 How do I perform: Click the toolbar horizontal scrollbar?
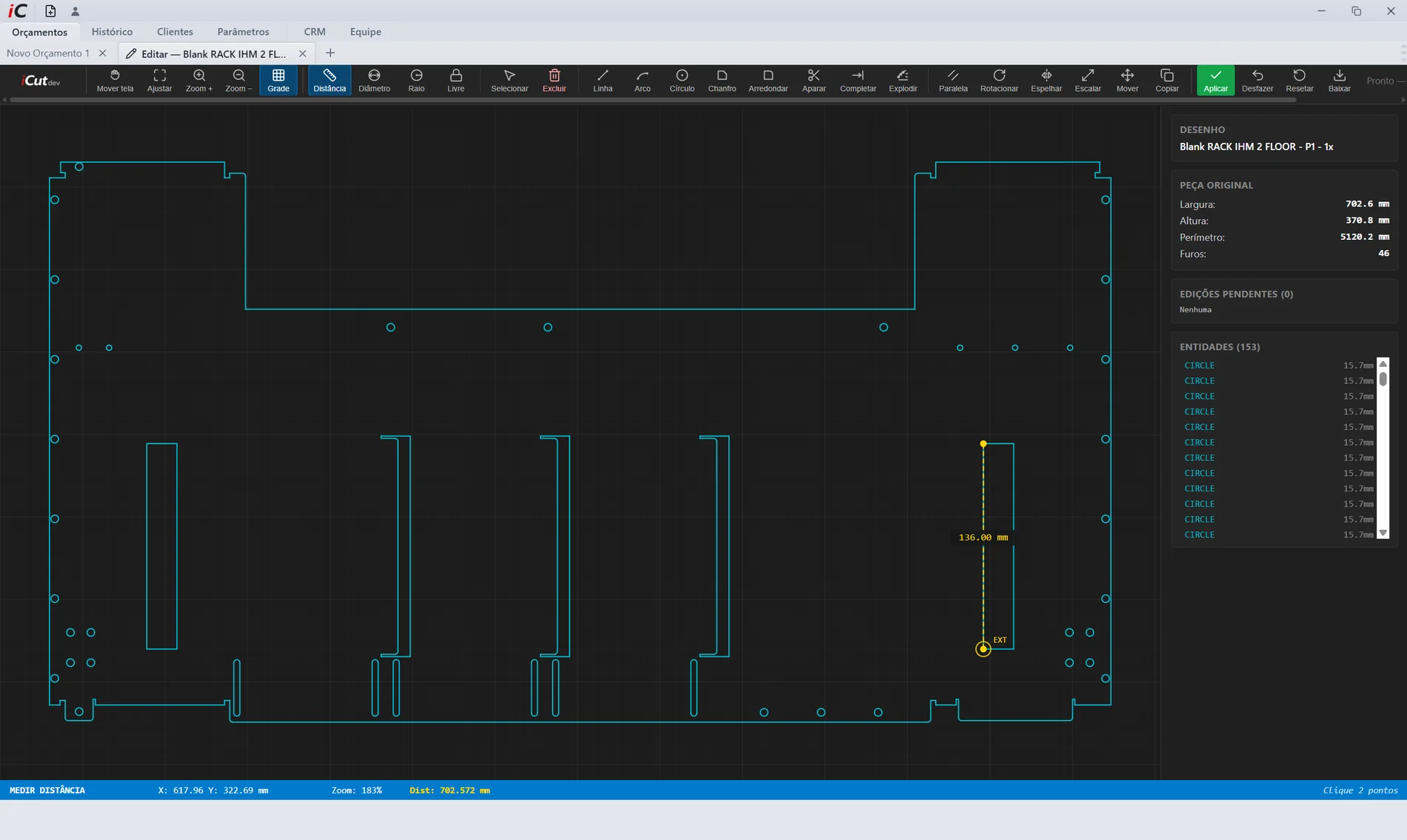click(x=652, y=100)
